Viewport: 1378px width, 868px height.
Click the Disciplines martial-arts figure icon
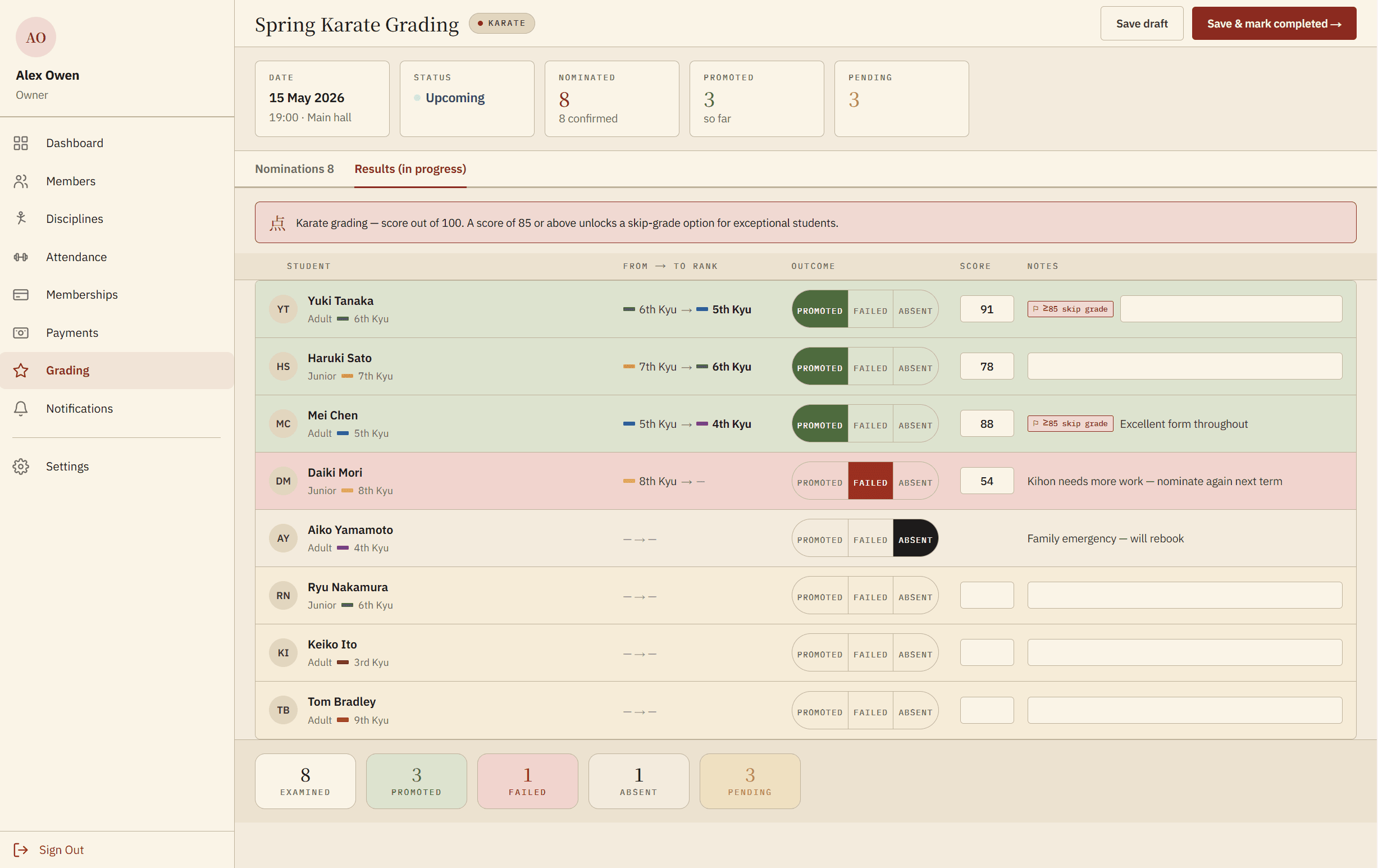(21, 218)
